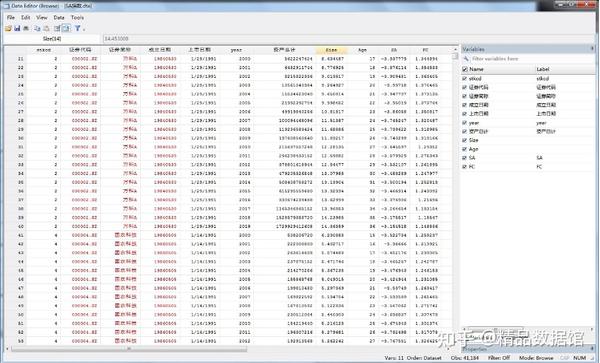
Task: Open the toolbar options dropdown arrow
Action: point(84,29)
